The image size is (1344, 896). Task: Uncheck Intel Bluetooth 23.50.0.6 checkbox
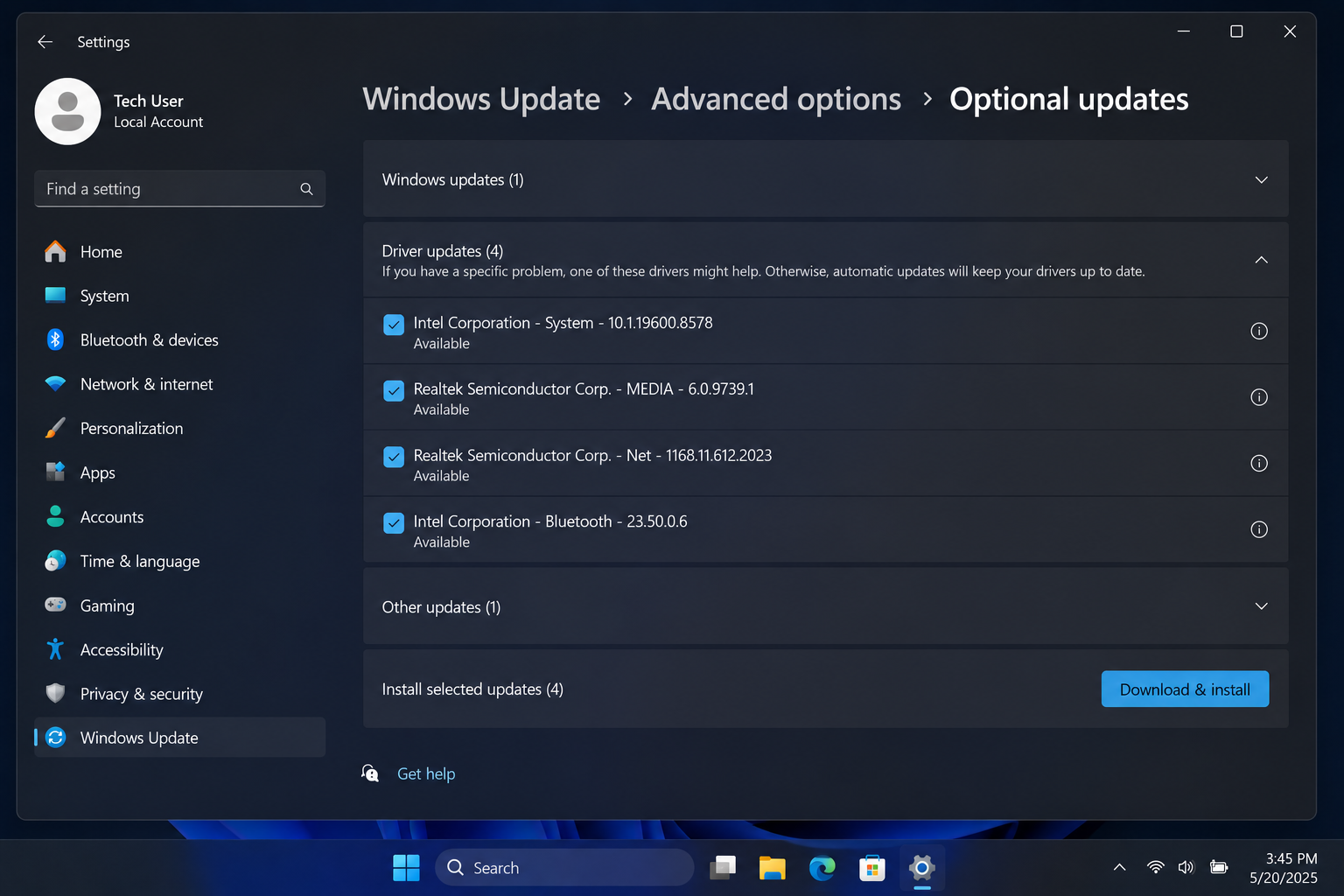(394, 523)
